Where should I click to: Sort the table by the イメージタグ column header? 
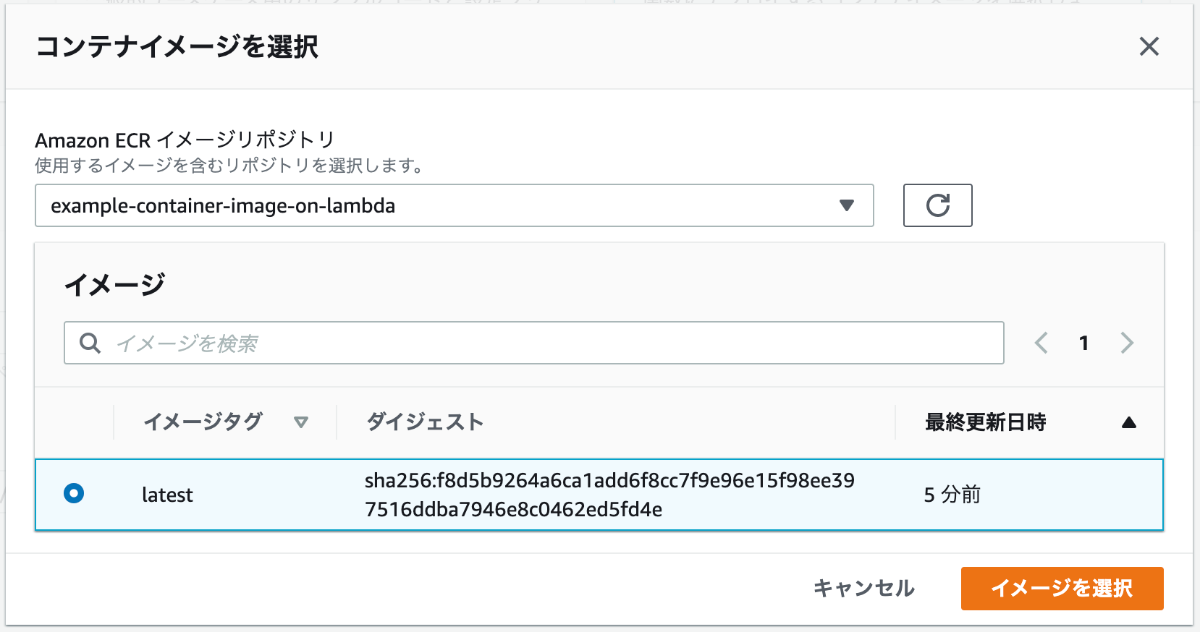(x=202, y=422)
